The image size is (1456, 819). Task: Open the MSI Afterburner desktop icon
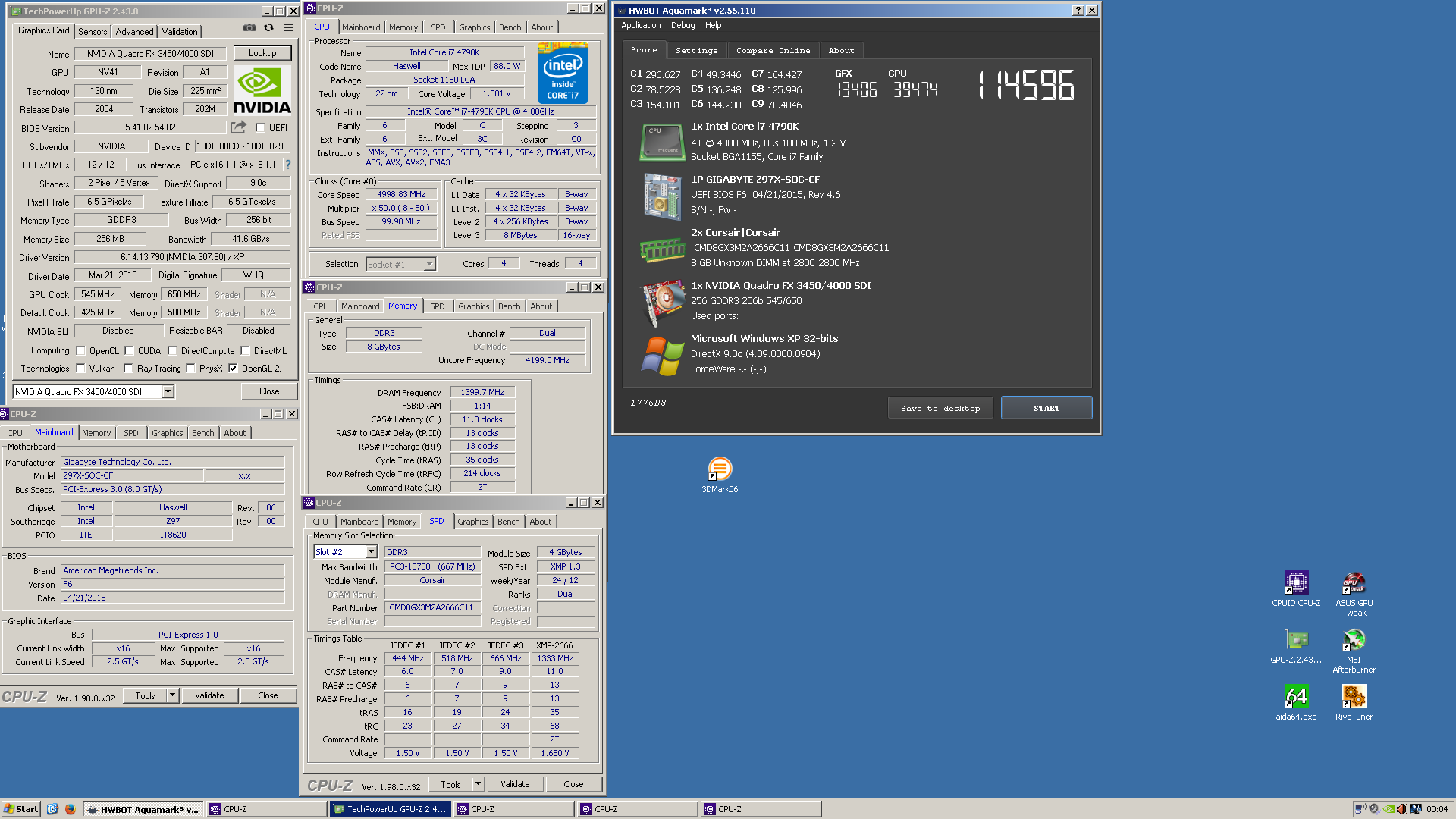tap(1354, 651)
